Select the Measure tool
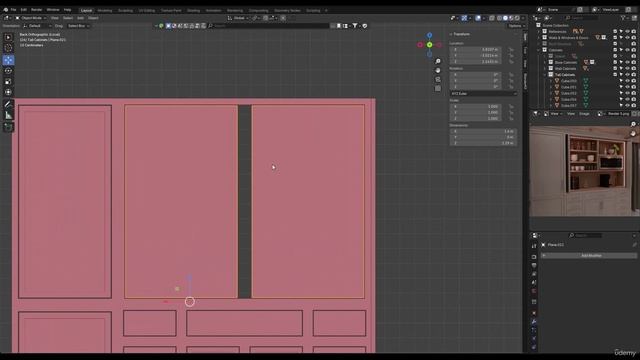 pyautogui.click(x=8, y=116)
